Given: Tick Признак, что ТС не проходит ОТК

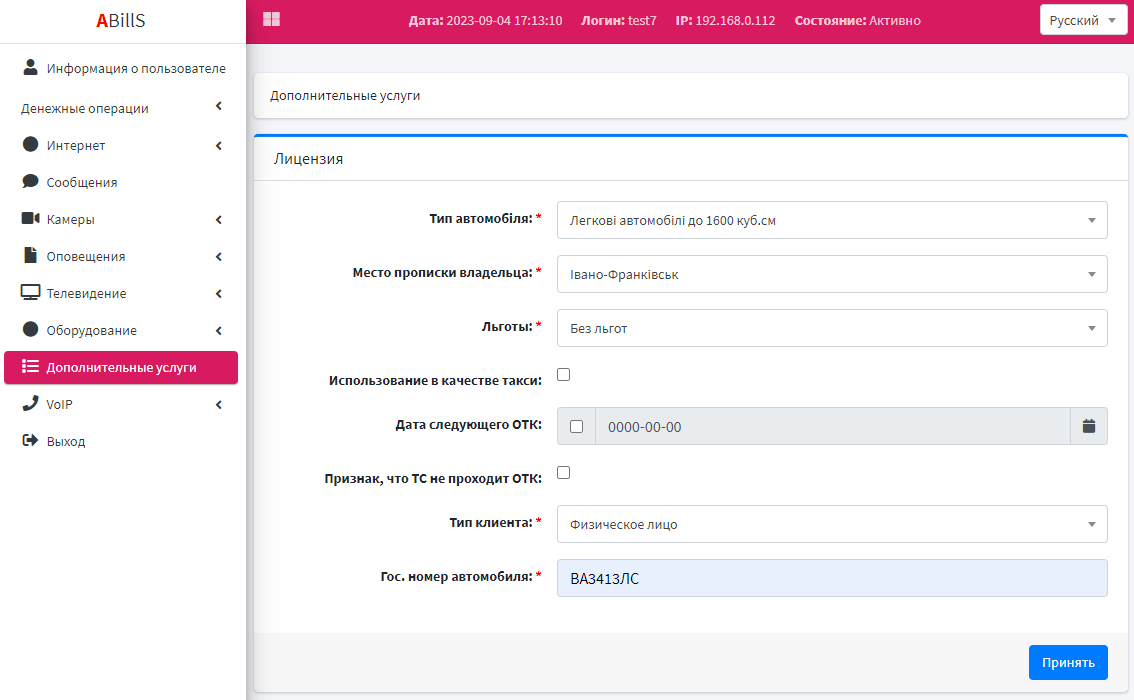Looking at the screenshot, I should click(563, 472).
